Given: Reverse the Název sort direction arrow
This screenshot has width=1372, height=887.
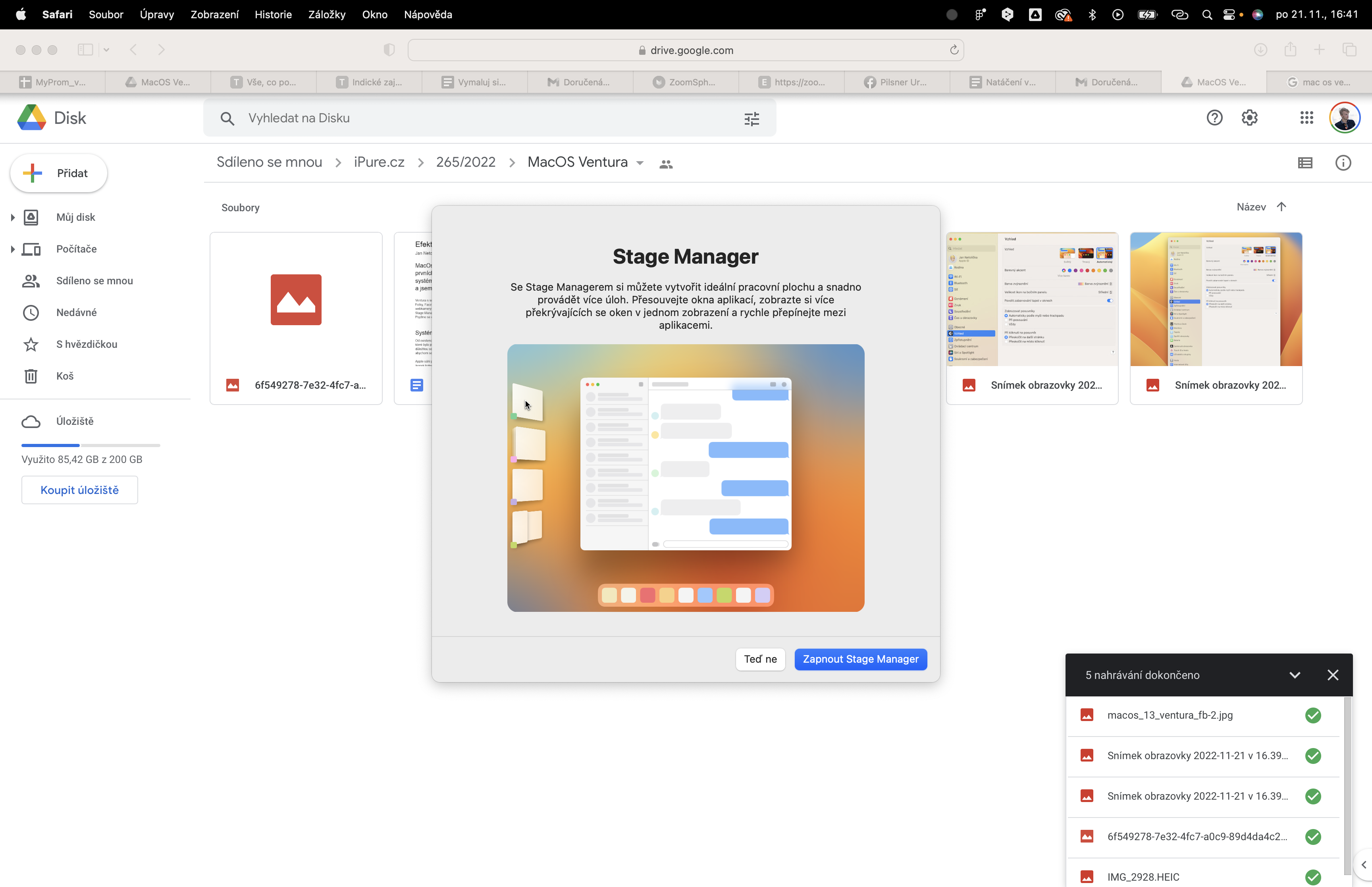Looking at the screenshot, I should click(1281, 207).
